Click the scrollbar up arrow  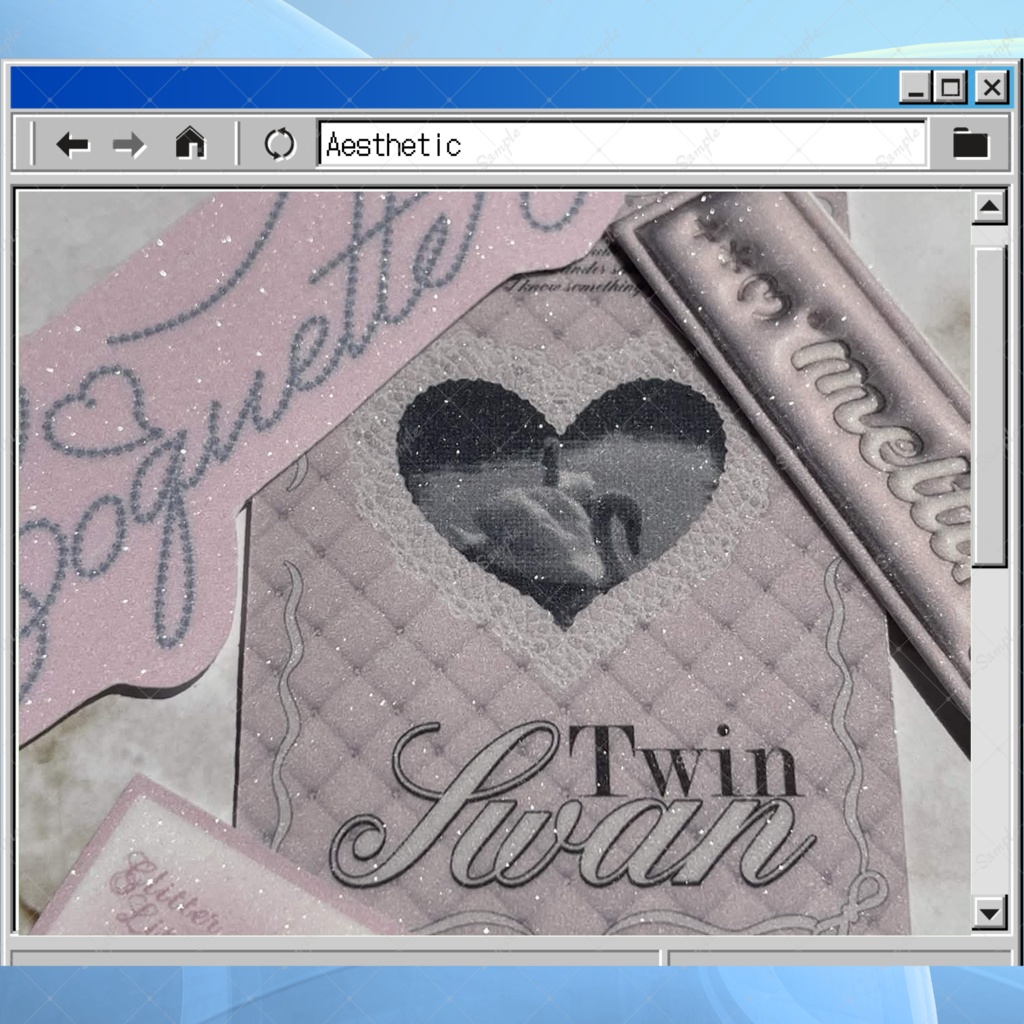tap(989, 207)
